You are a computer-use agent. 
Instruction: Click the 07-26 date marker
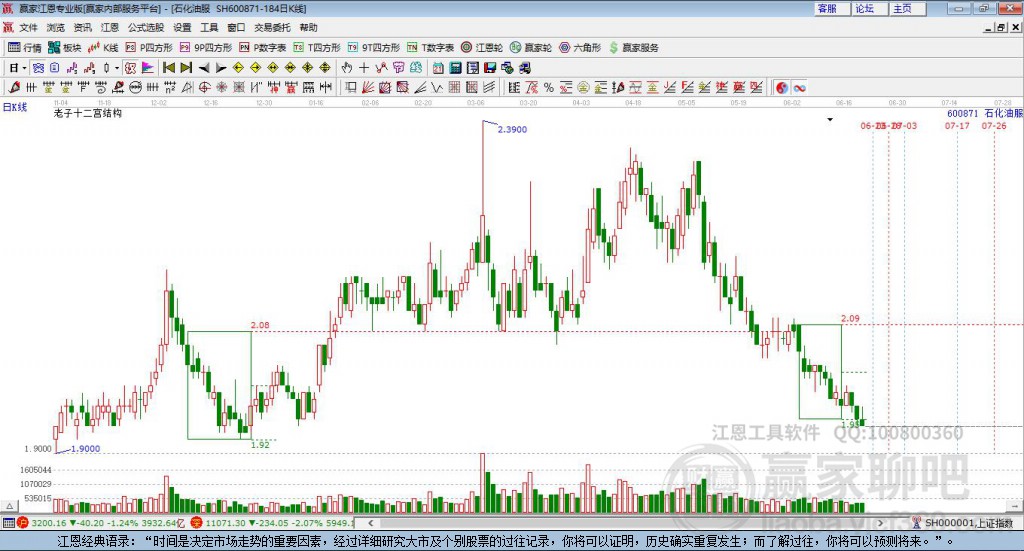click(994, 125)
